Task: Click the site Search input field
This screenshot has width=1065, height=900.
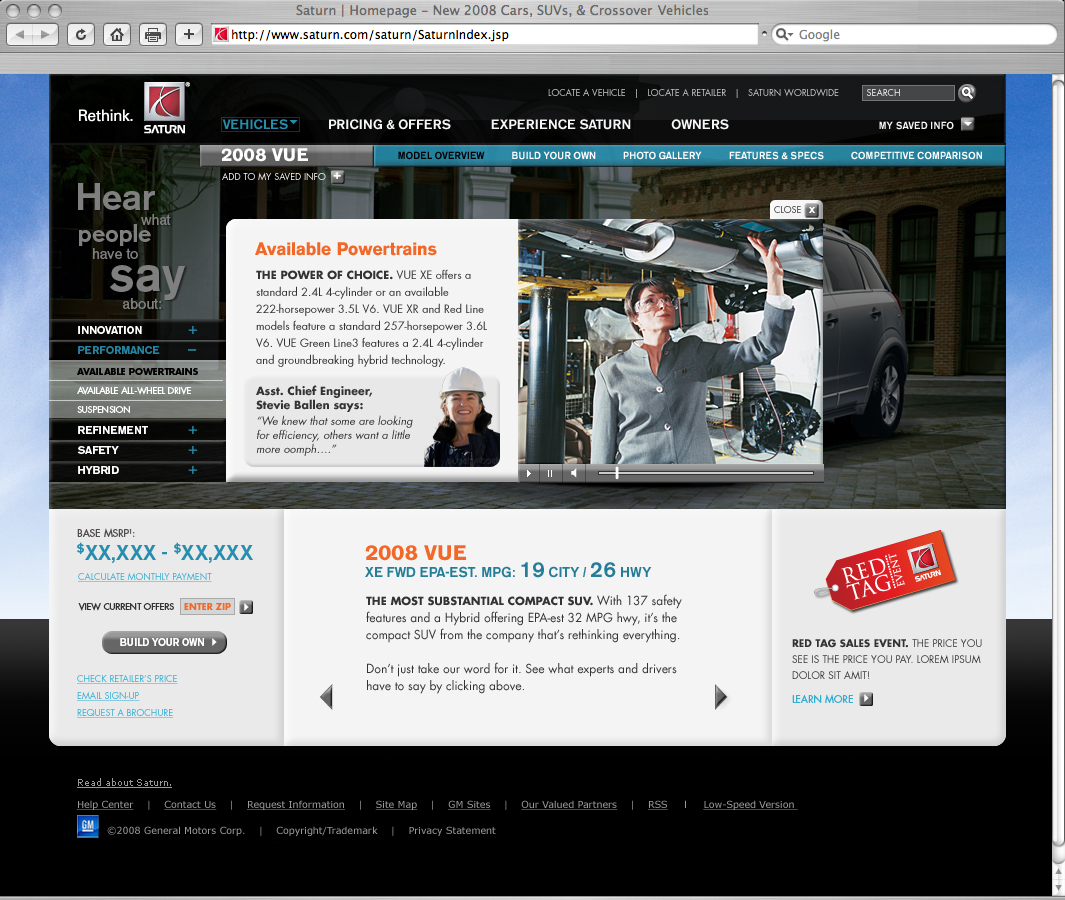Action: 908,92
